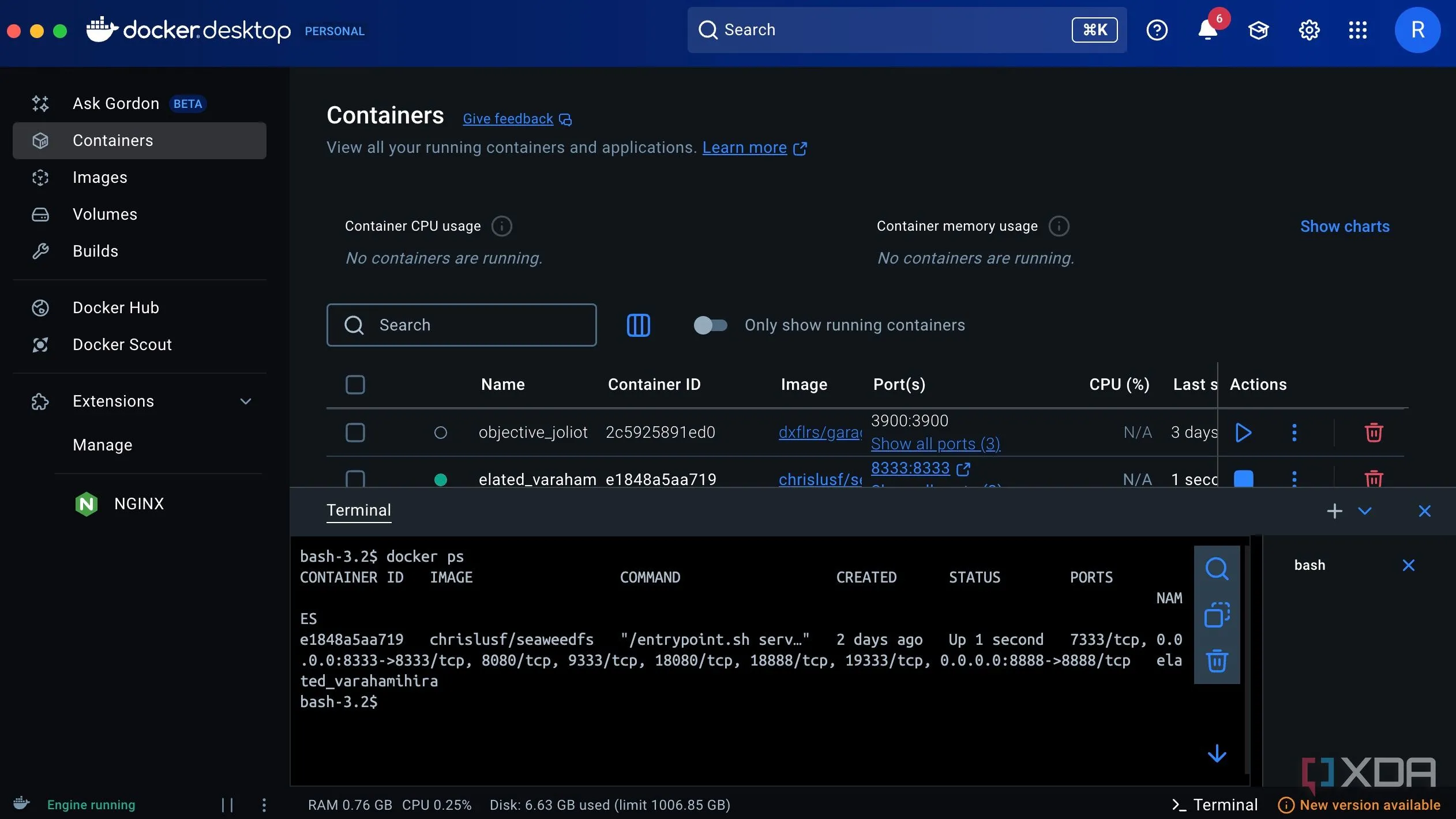Image resolution: width=1456 pixels, height=819 pixels.
Task: Go to Images in the sidebar
Action: tap(140, 178)
